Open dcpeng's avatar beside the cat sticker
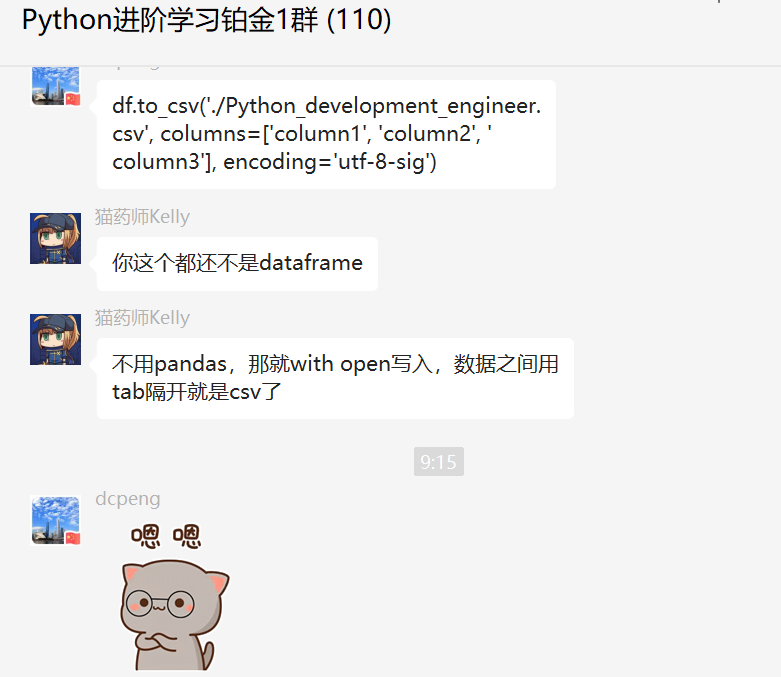Screen dimensions: 781x677 tap(55, 520)
